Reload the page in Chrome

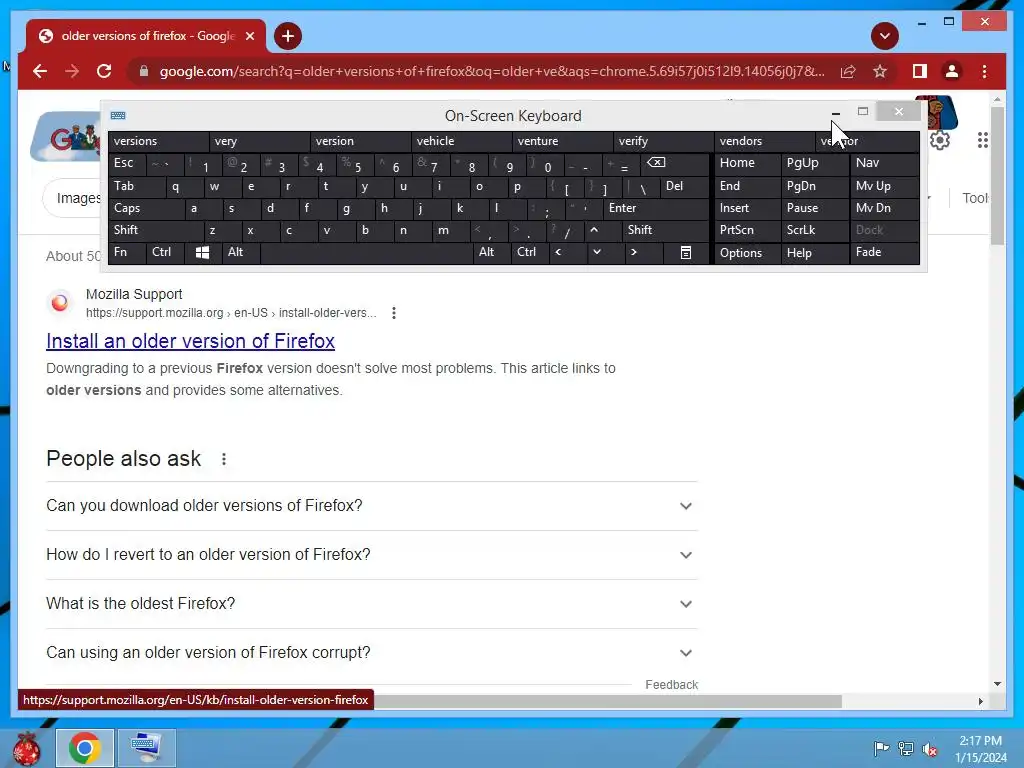tap(104, 71)
